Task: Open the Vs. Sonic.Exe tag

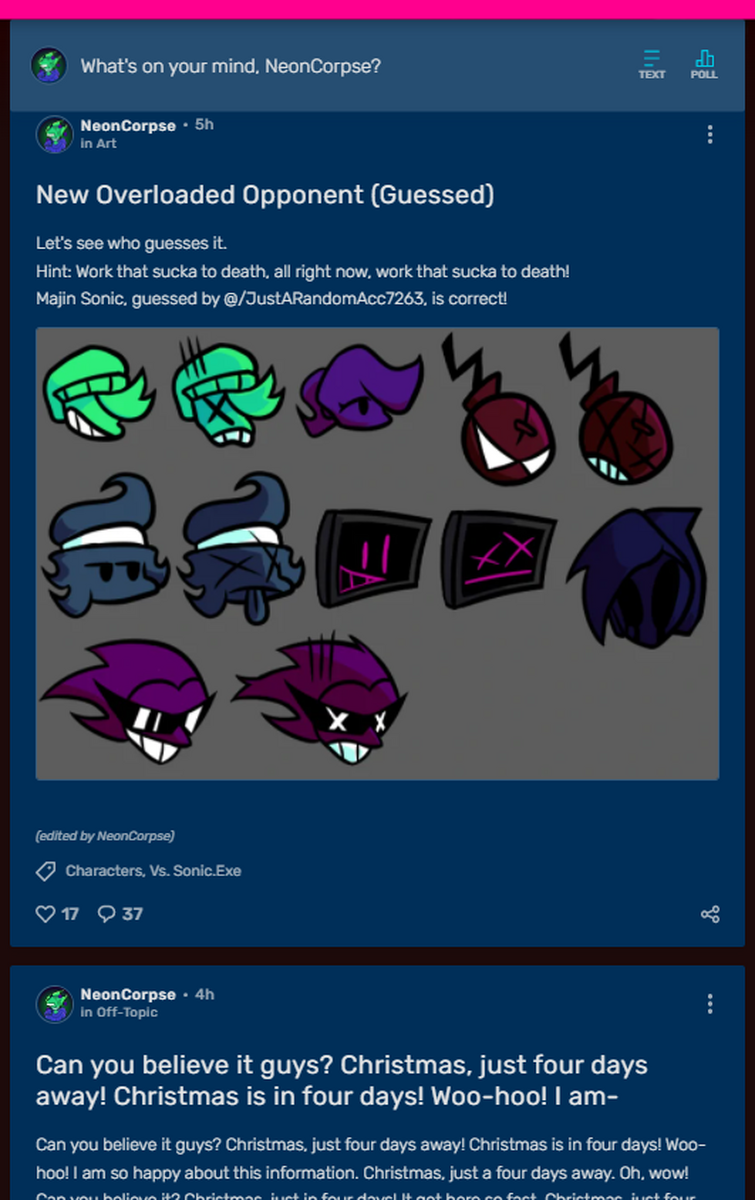Action: pyautogui.click(x=196, y=871)
